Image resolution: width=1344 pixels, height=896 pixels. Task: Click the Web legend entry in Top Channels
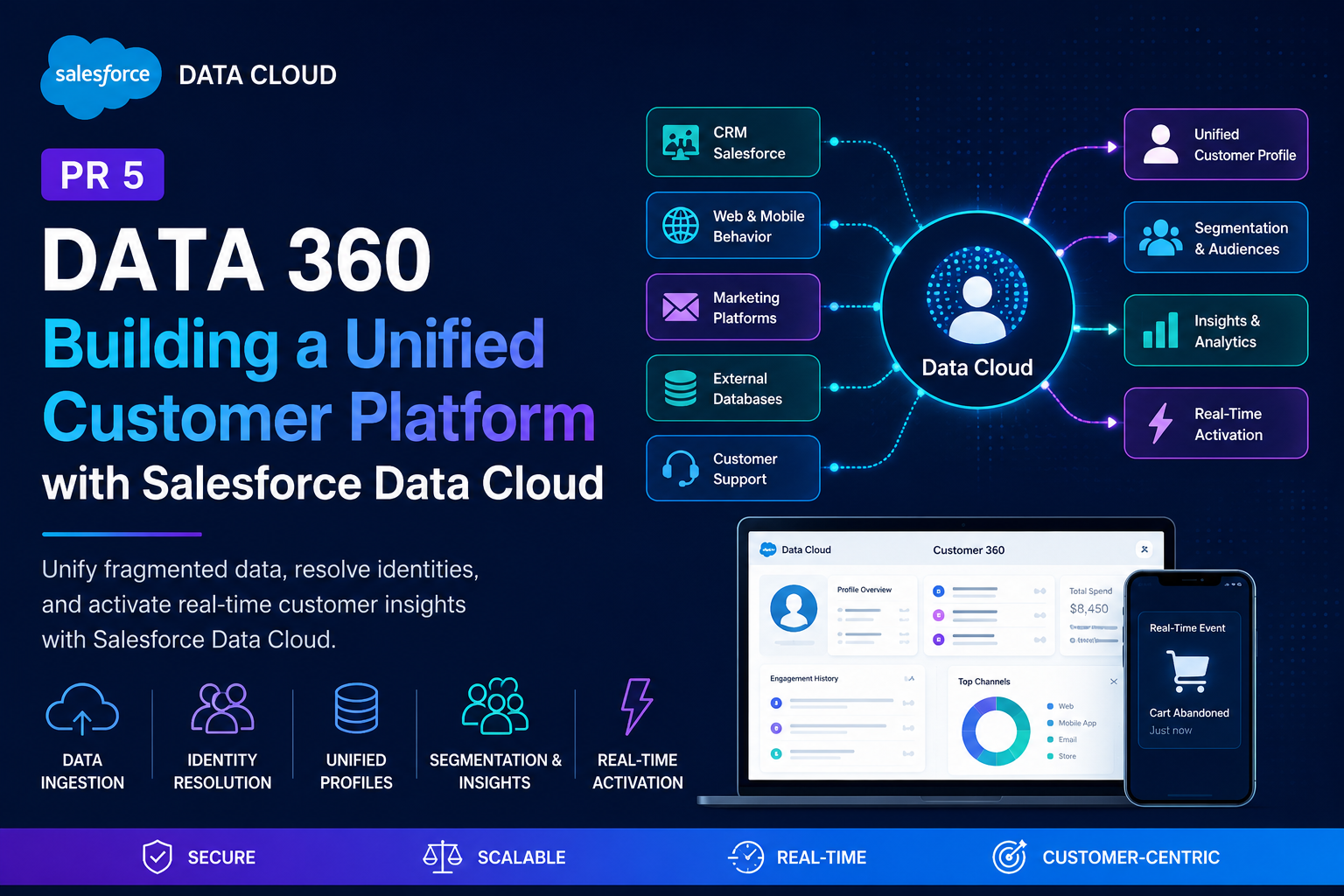tap(1060, 706)
